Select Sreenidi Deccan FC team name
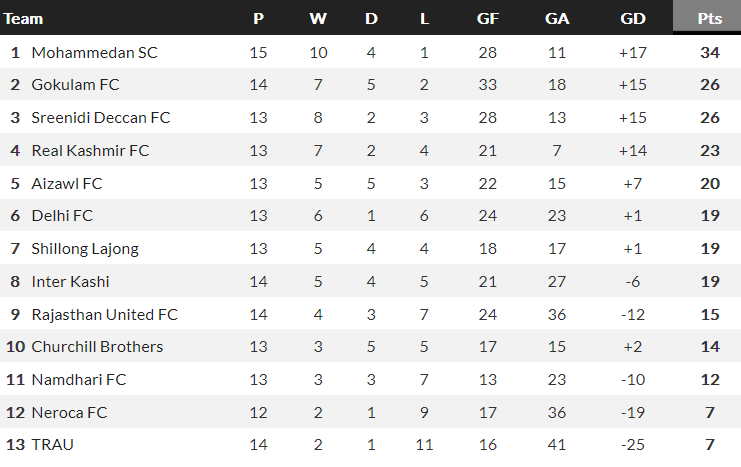Screen dimensions: 741x467 pyautogui.click(x=101, y=118)
